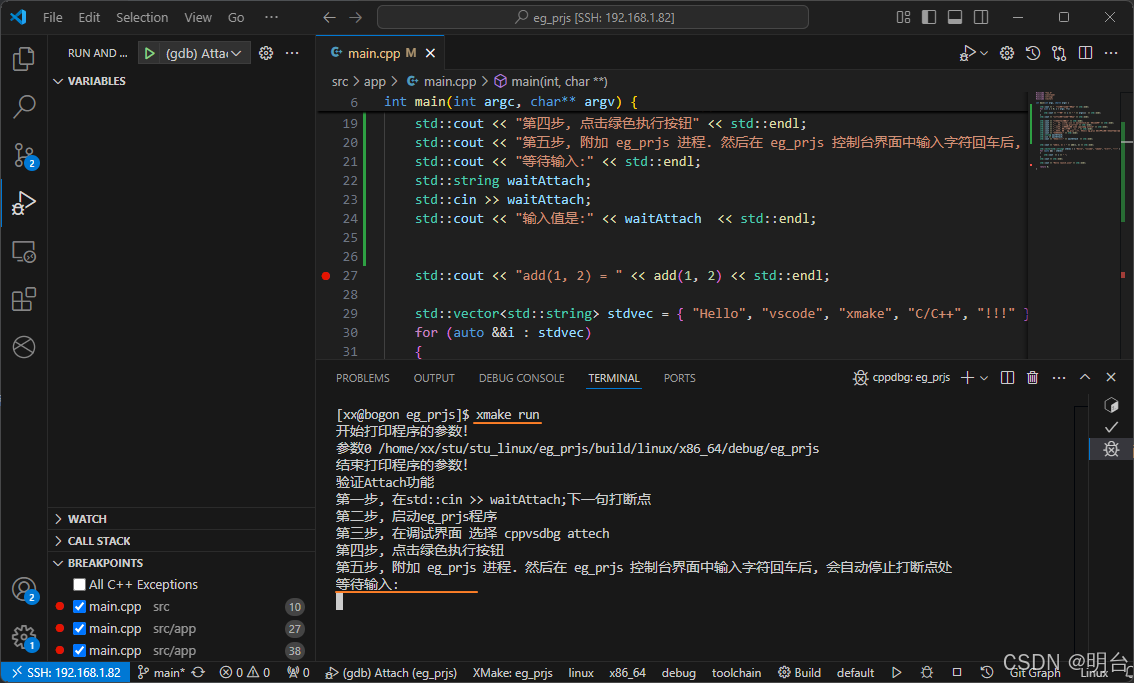Go back with the navigation arrow
Screen dimensions: 1134x683
coord(329,17)
